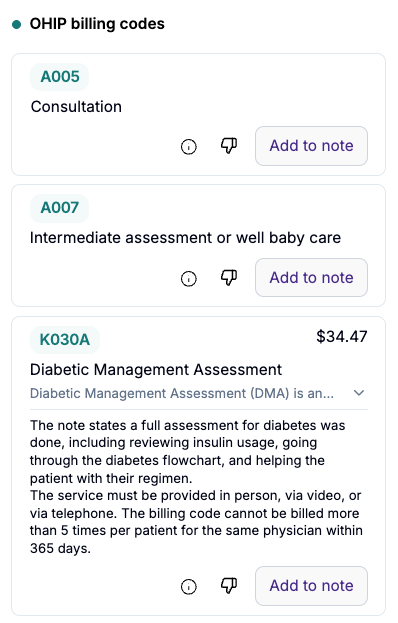This screenshot has height=623, width=398.
Task: Click the Diabetic Management Assessment title
Action: tap(156, 370)
